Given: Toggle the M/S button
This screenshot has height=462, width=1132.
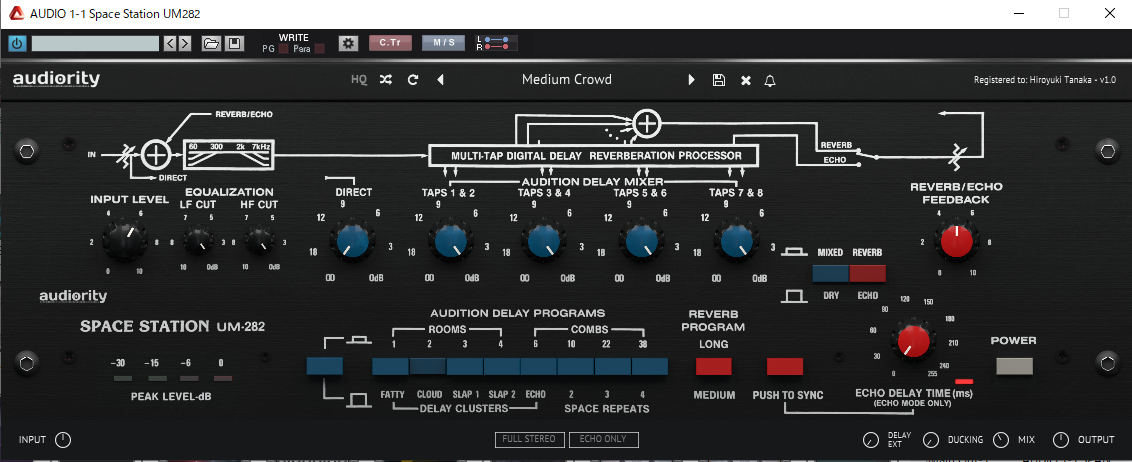Looking at the screenshot, I should click(443, 43).
